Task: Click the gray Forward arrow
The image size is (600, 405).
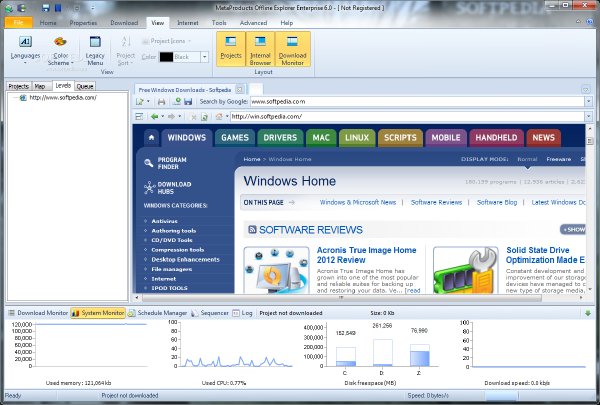Action: 171,116
